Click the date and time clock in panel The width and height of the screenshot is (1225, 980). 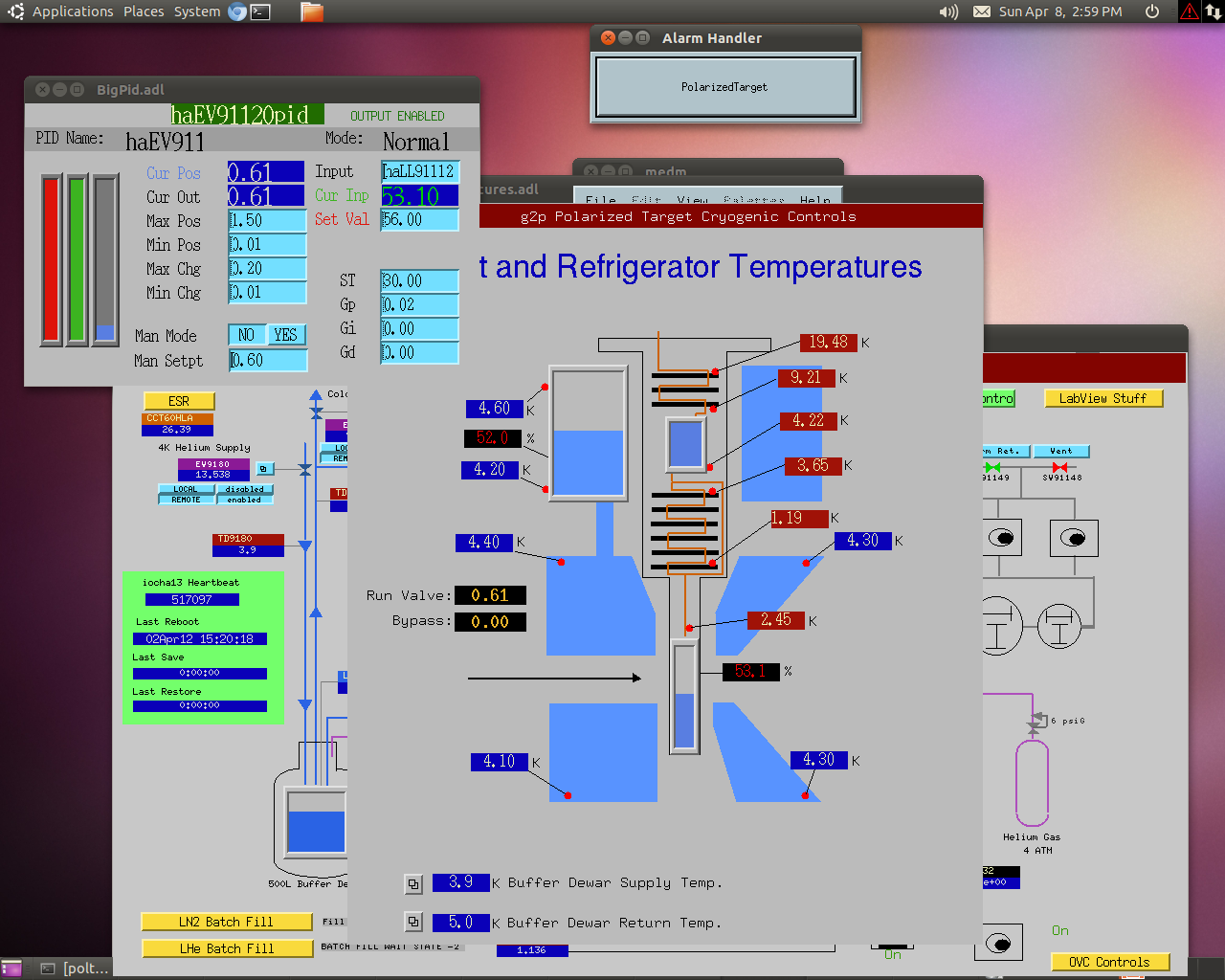point(1060,11)
